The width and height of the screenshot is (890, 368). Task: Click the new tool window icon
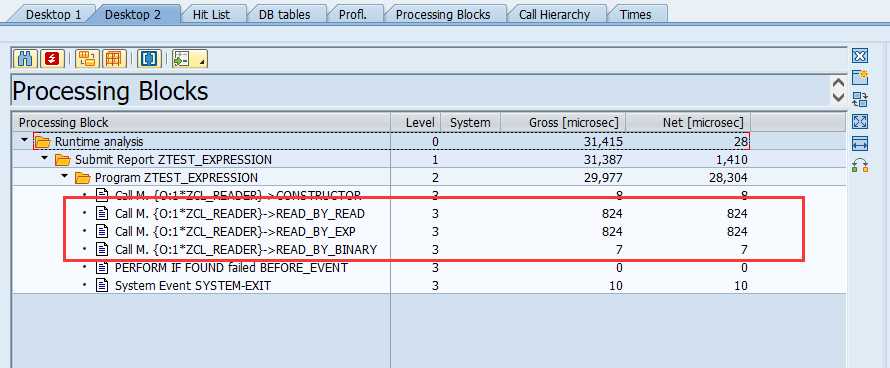[860, 77]
